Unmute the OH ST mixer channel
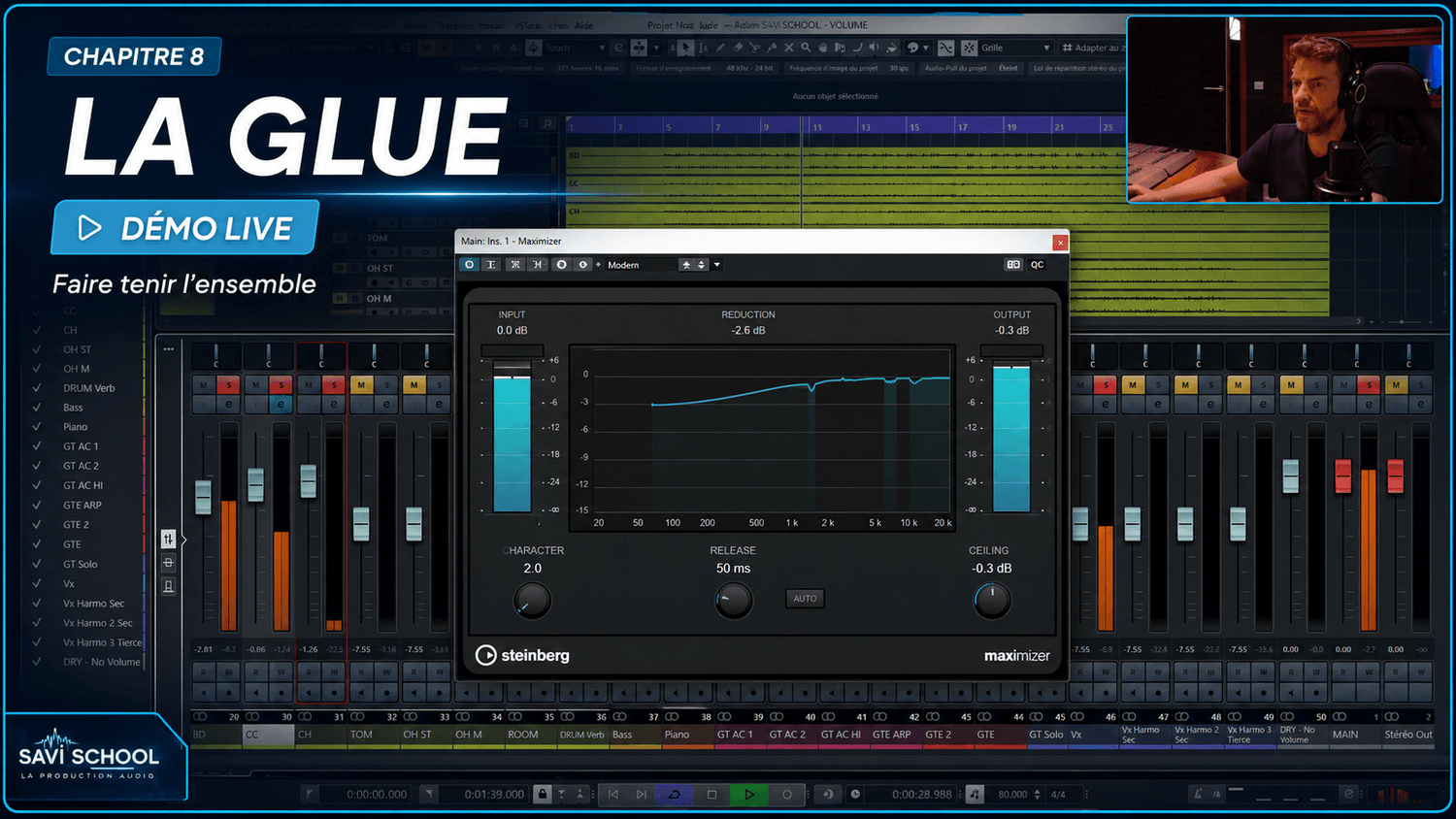This screenshot has width=1456, height=819. coord(414,385)
